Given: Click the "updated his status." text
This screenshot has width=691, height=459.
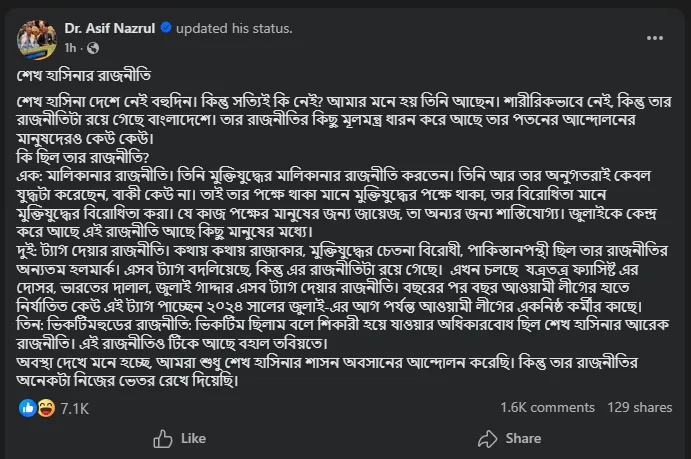Looking at the screenshot, I should click(x=234, y=29).
